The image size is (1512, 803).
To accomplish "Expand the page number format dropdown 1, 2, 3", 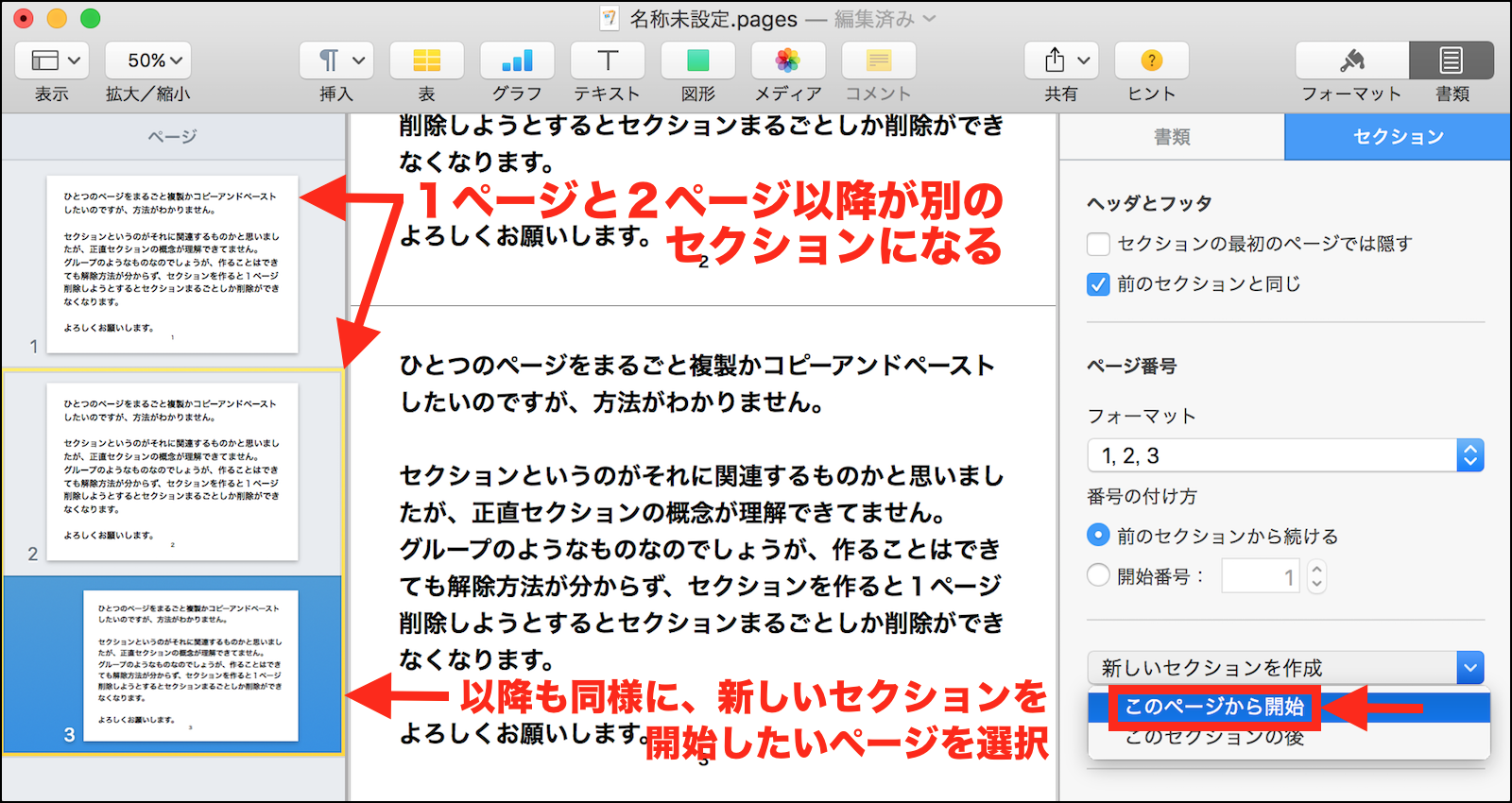I will (1469, 455).
